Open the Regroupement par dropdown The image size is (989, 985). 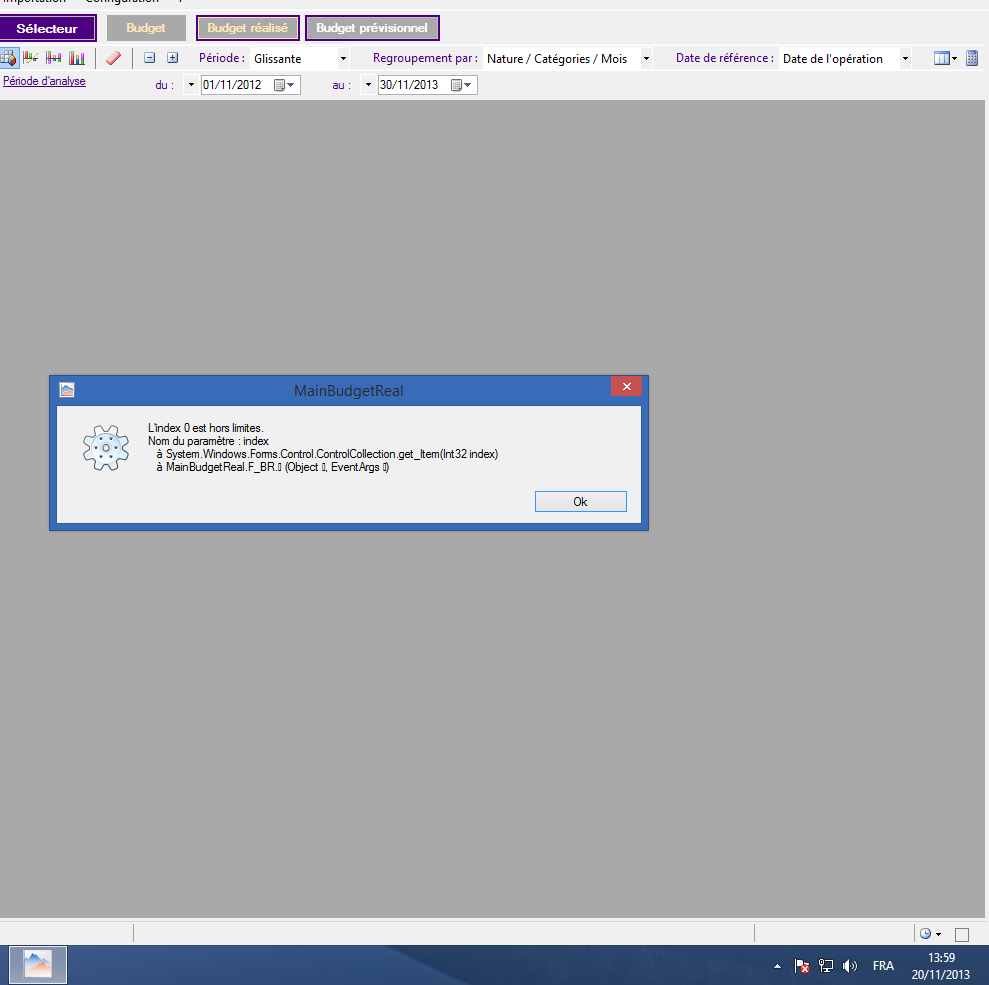point(645,59)
